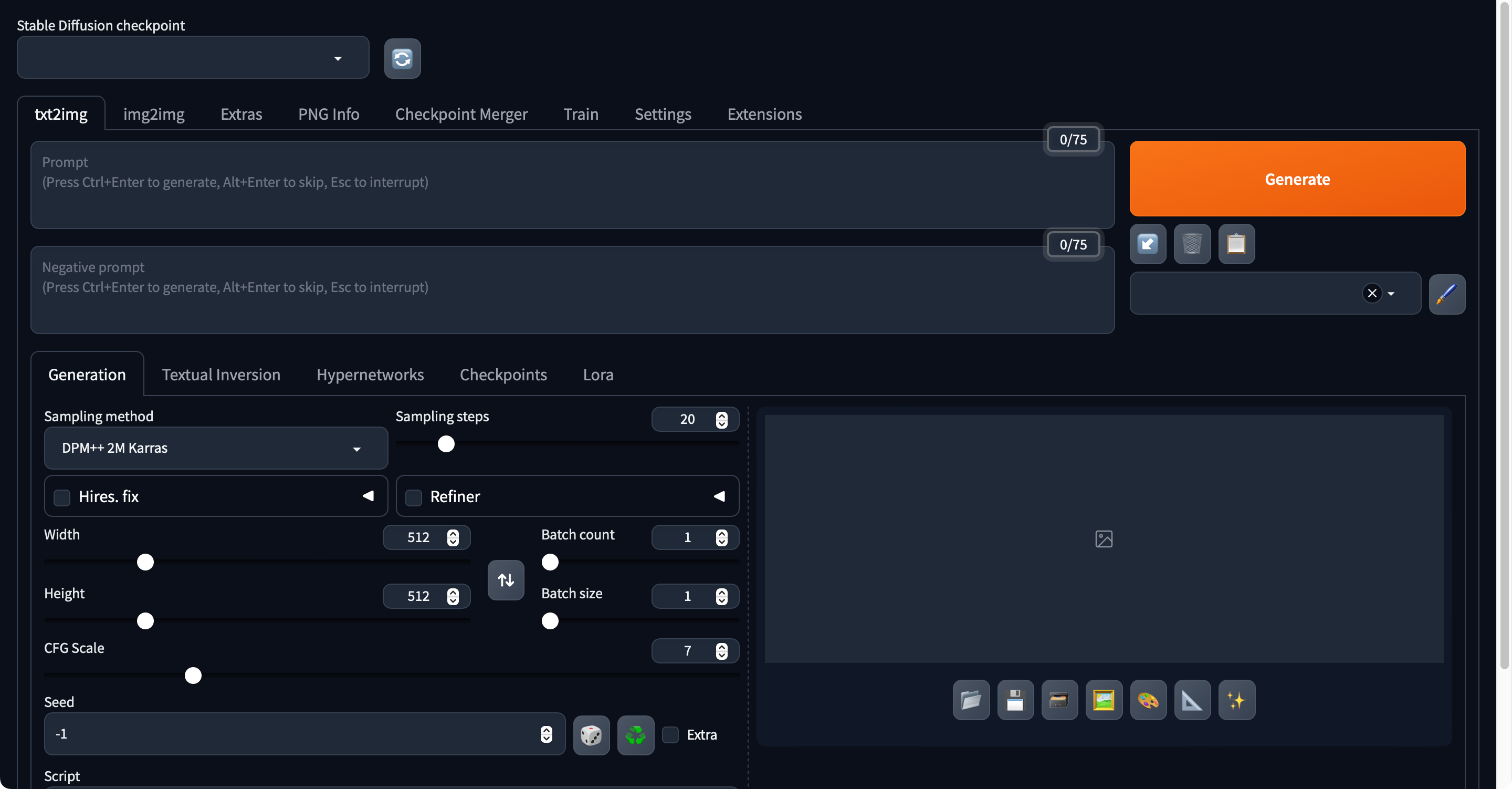
Task: Click the trash can clear prompt icon
Action: [x=1192, y=243]
